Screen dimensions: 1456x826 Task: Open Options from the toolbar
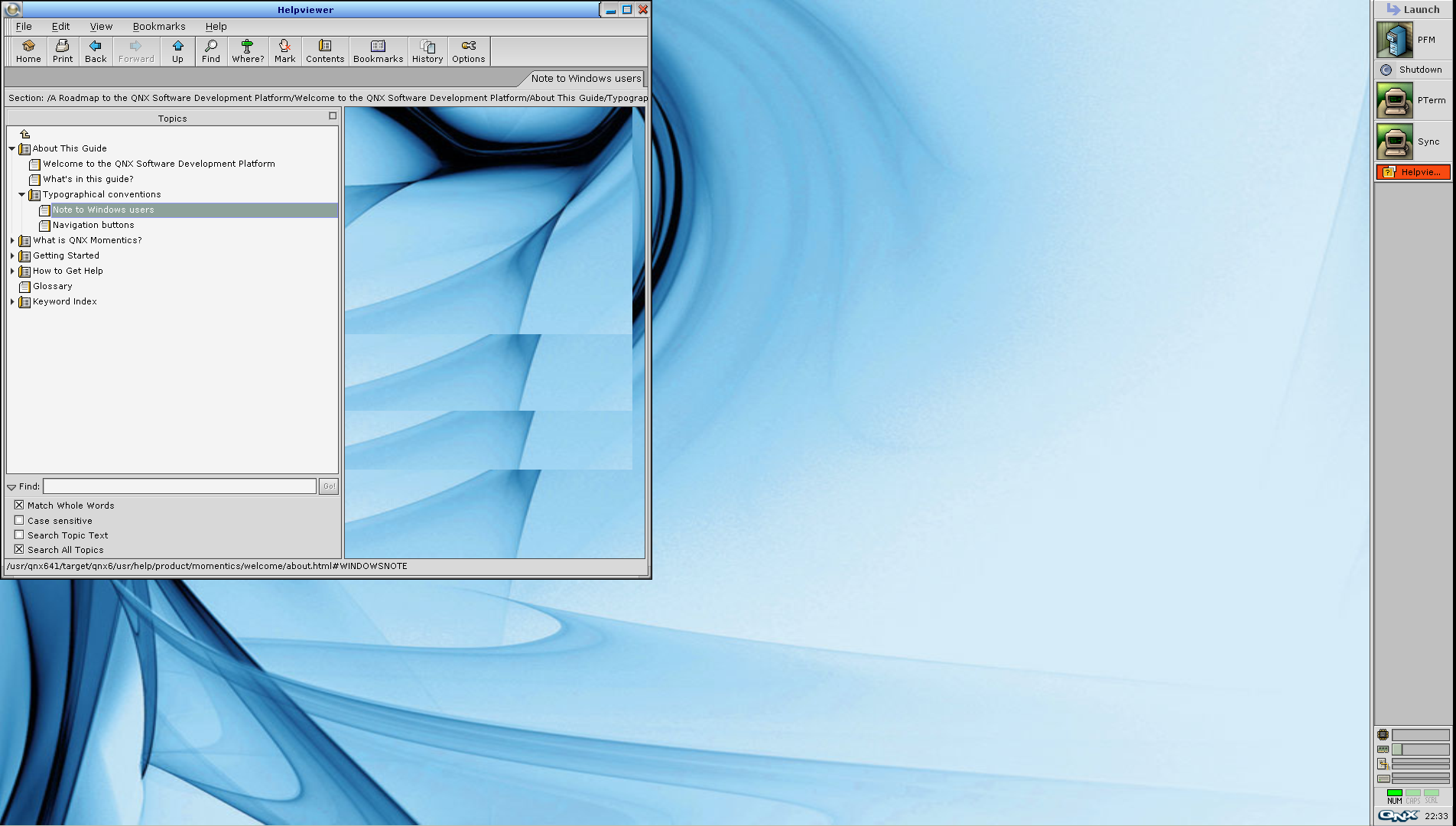coord(468,50)
